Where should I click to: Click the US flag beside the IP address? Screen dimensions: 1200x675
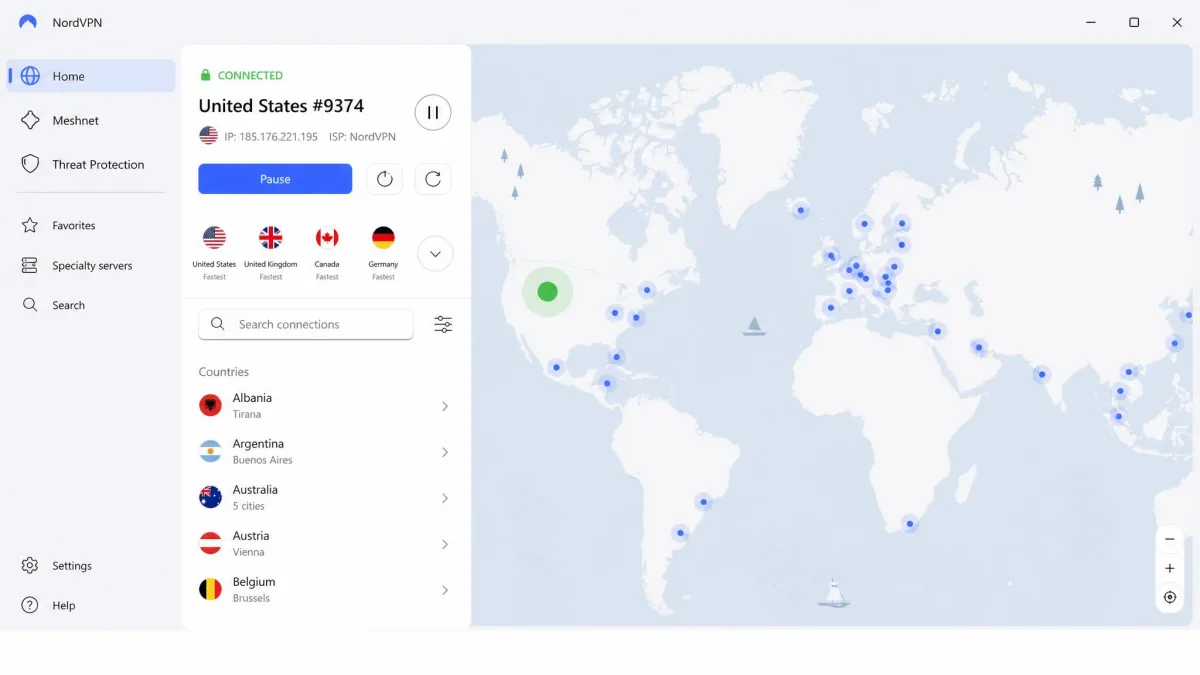point(208,136)
